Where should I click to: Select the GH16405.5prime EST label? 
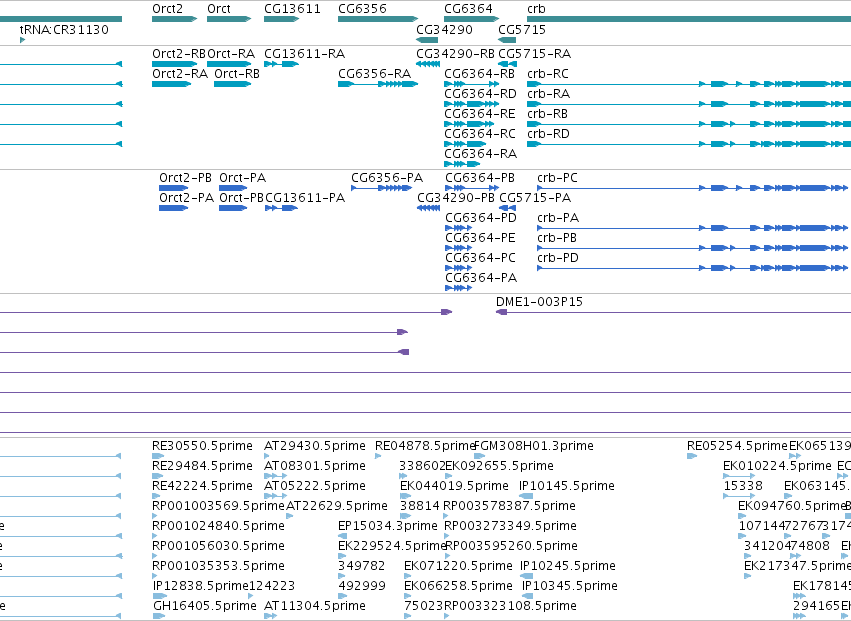[x=205, y=606]
